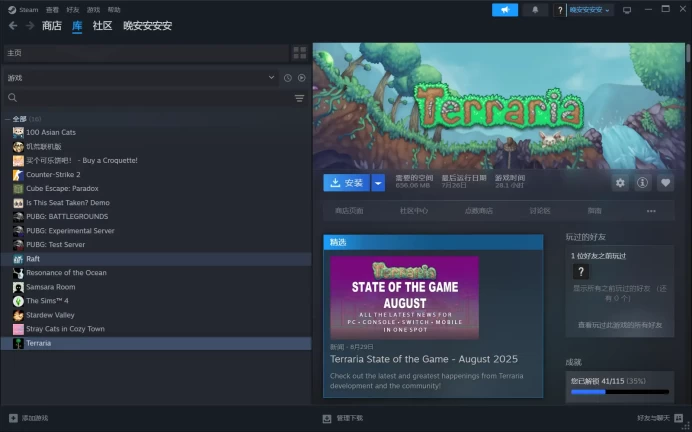
Task: Click 查看玩过此游戏的所有好友 link
Action: click(x=620, y=325)
